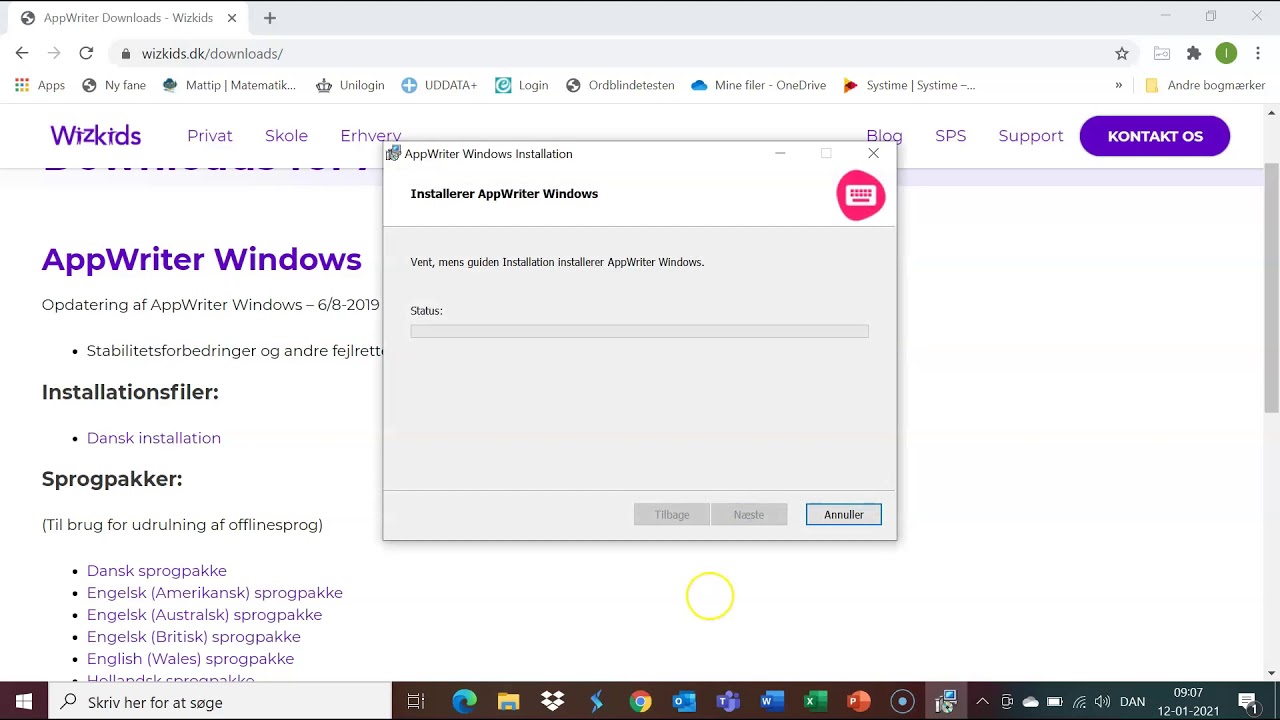Click the Chrome page vertical scrollbar

coord(1271,287)
